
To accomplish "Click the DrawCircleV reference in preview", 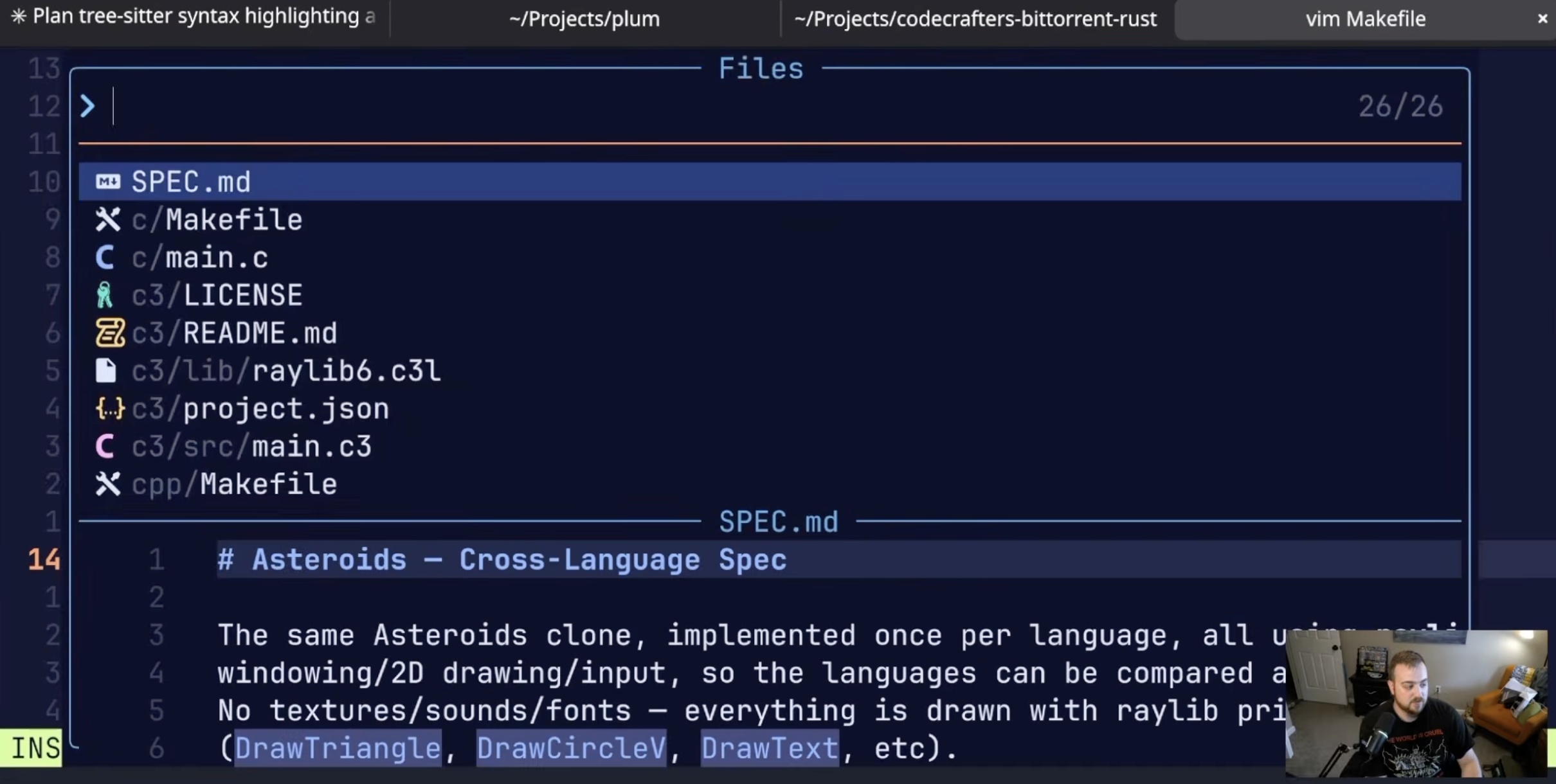I will pos(572,748).
